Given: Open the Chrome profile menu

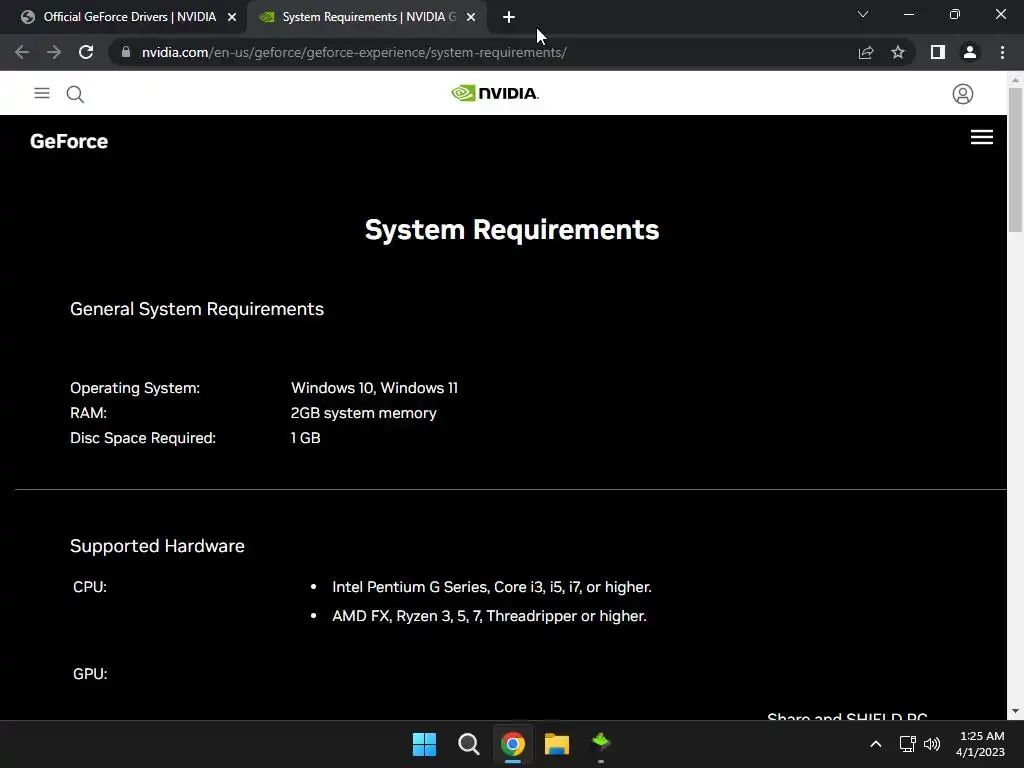Looking at the screenshot, I should pos(970,52).
